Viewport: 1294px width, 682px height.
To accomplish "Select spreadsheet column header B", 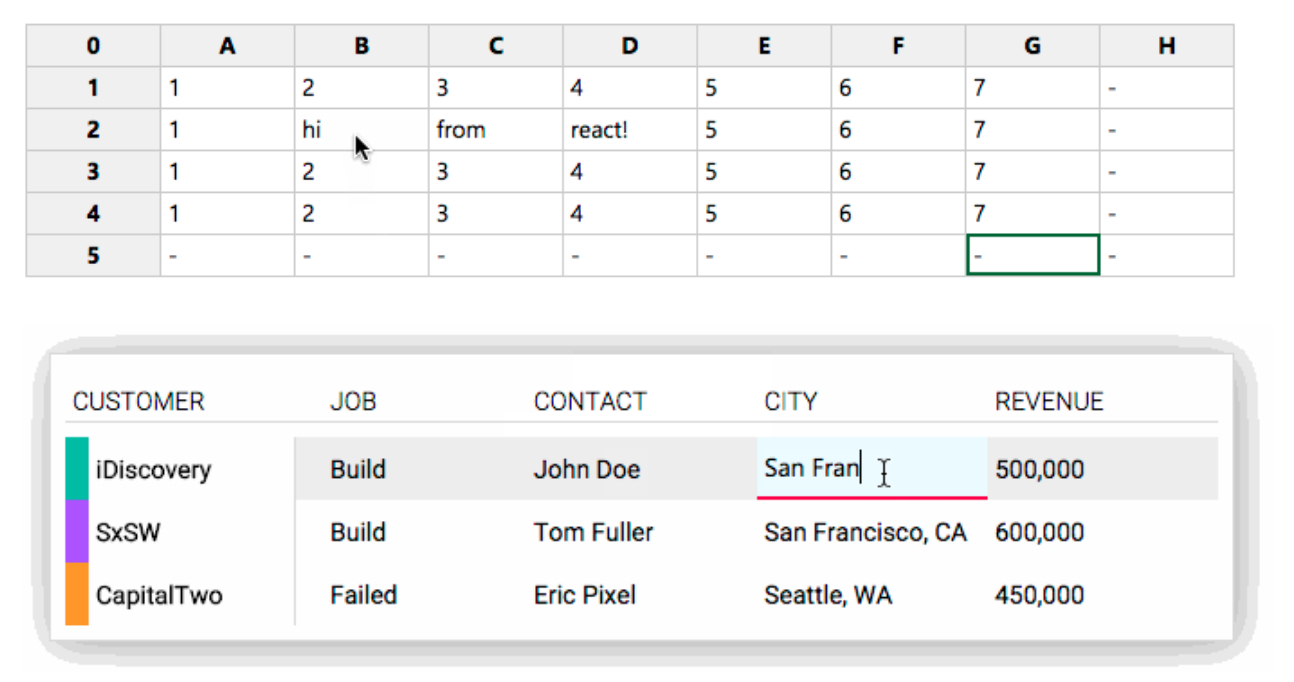I will click(x=360, y=46).
